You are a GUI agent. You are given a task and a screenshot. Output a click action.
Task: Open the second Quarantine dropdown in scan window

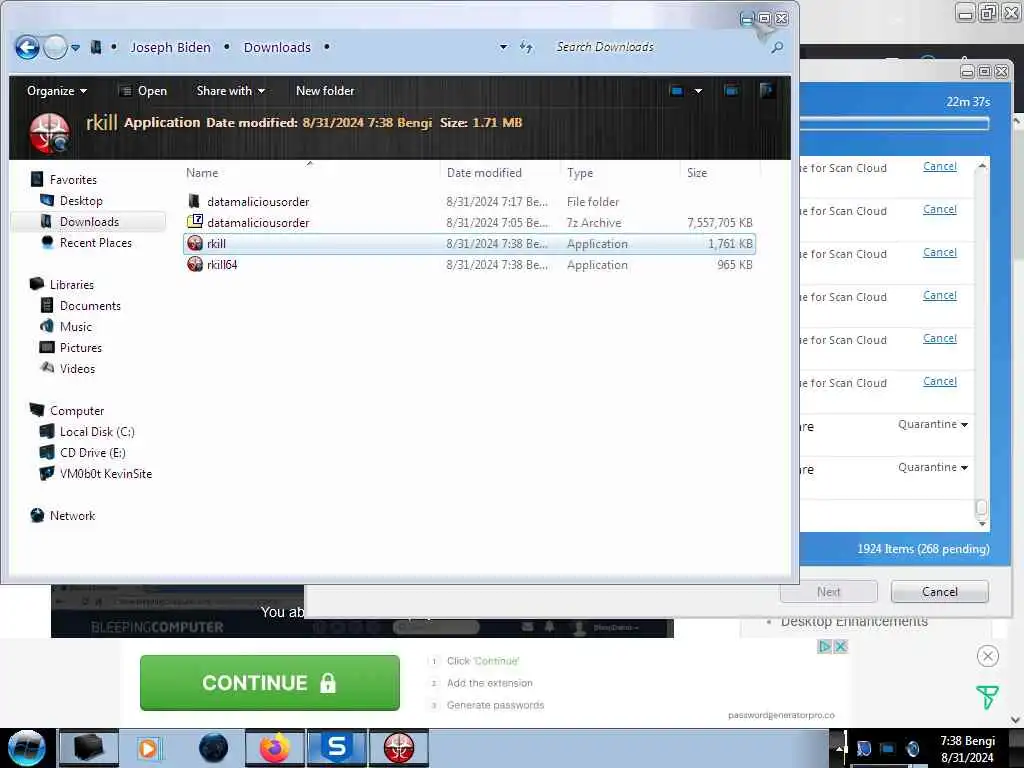933,468
